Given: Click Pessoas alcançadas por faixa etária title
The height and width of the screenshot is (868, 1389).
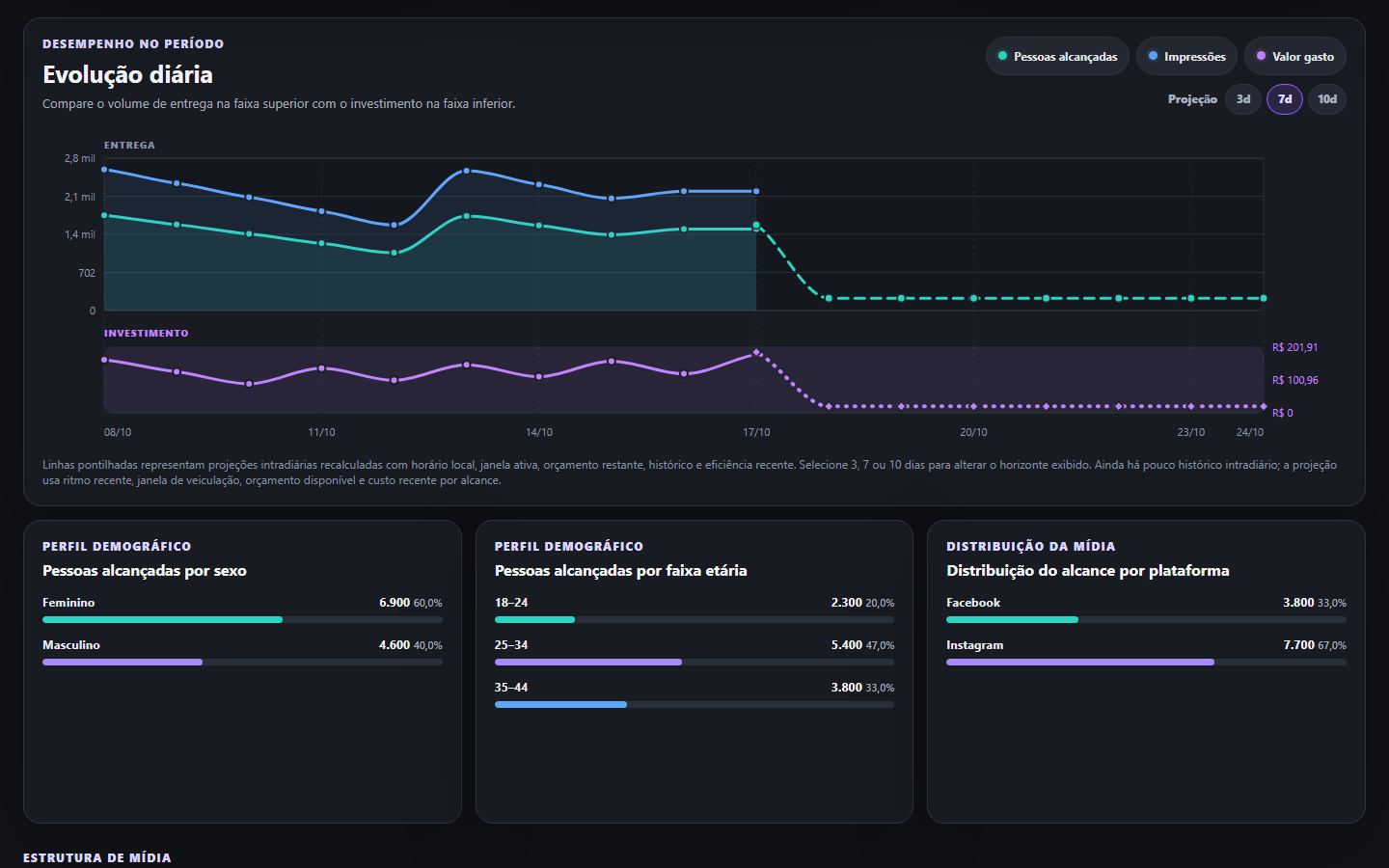Looking at the screenshot, I should pos(621,571).
